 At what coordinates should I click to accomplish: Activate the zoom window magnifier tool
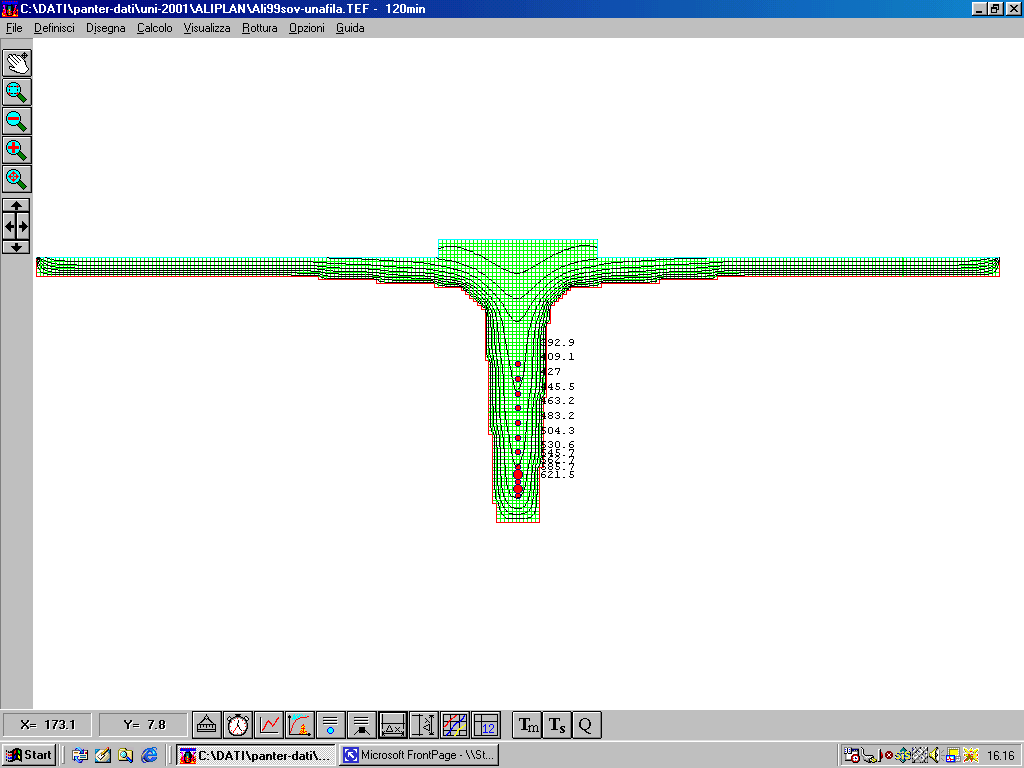(x=17, y=92)
